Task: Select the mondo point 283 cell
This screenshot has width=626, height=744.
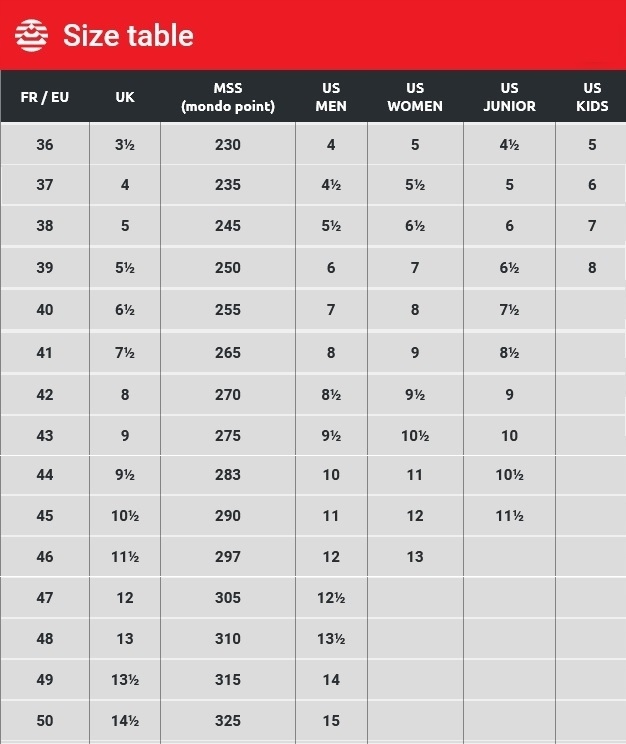Action: pyautogui.click(x=228, y=475)
